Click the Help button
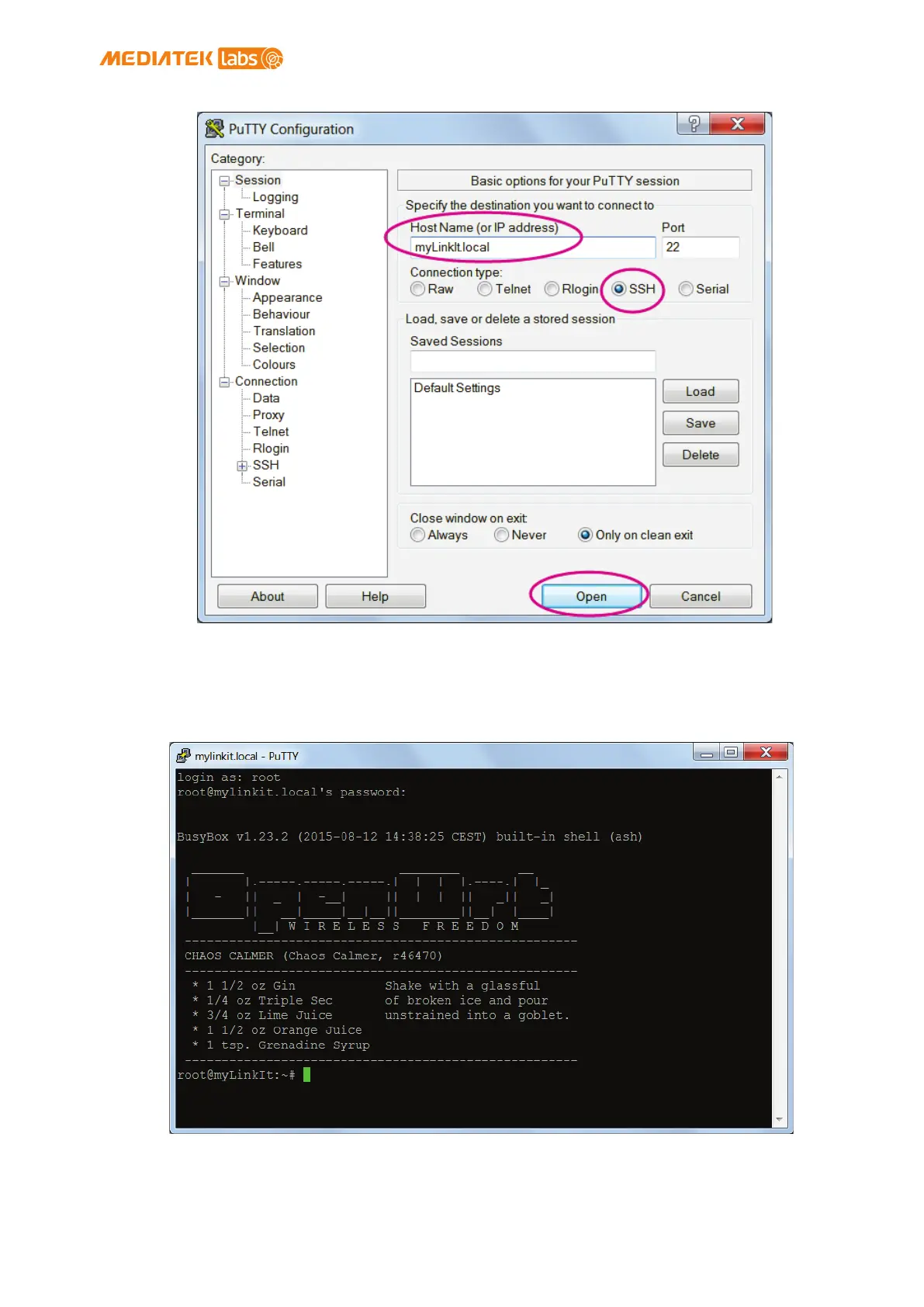924x1307 pixels. coord(375,596)
